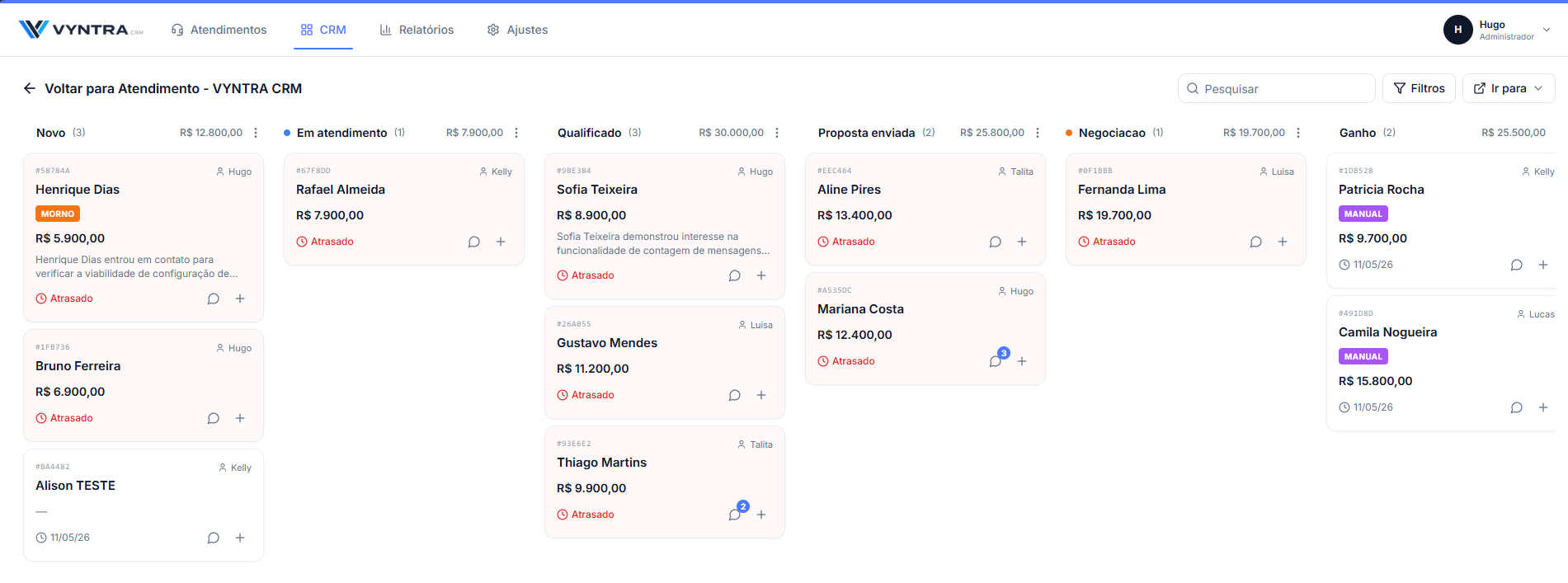Open the Camila Nogueira card title
Viewport: 1568px width, 583px height.
click(x=1388, y=332)
